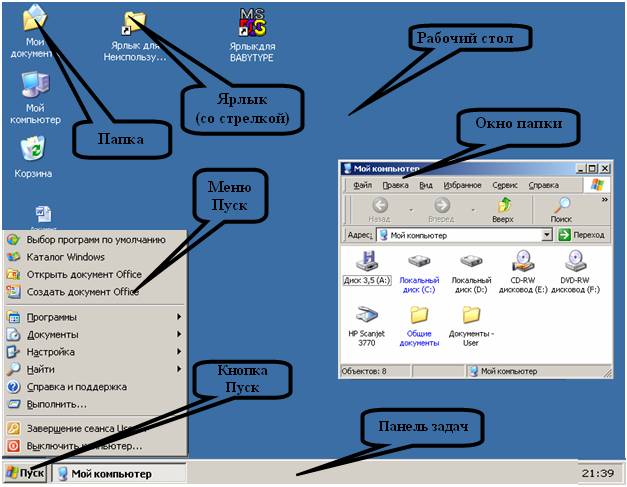Select Открыть документ Office
This screenshot has width=627, height=487.
pyautogui.click(x=95, y=275)
